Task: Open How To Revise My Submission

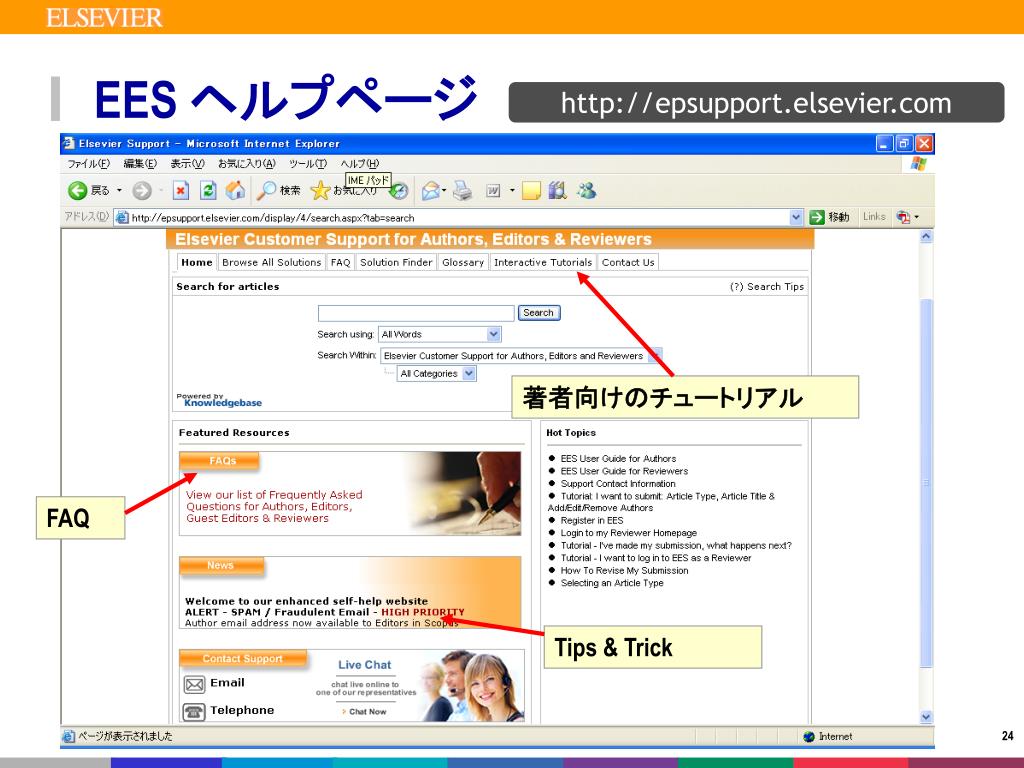Action: 624,571
